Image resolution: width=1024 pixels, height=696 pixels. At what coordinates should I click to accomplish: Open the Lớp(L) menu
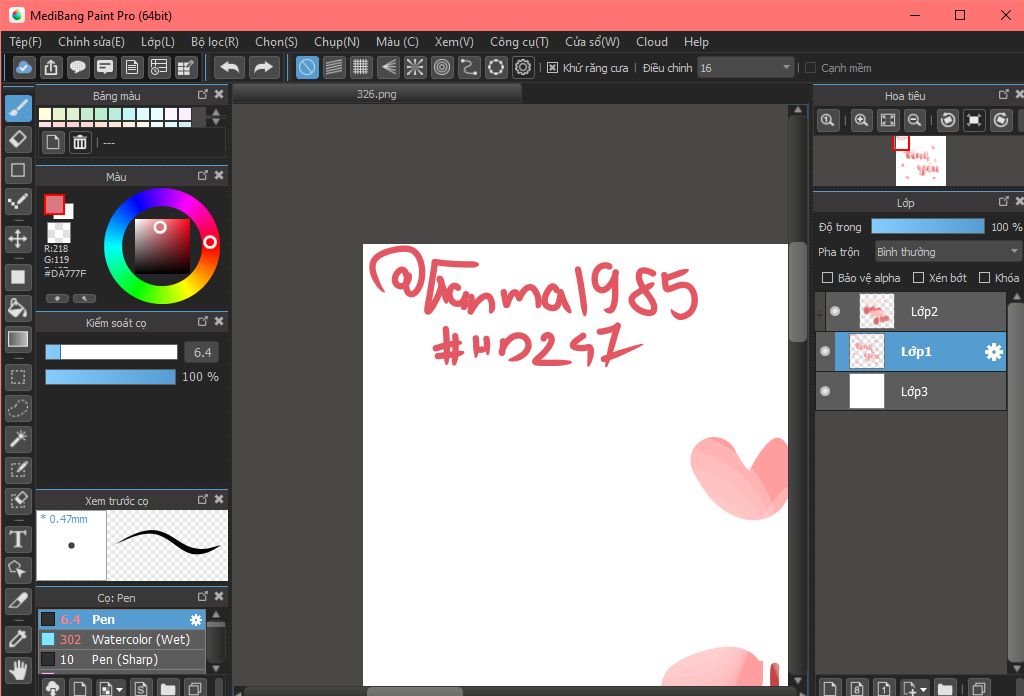coord(158,42)
